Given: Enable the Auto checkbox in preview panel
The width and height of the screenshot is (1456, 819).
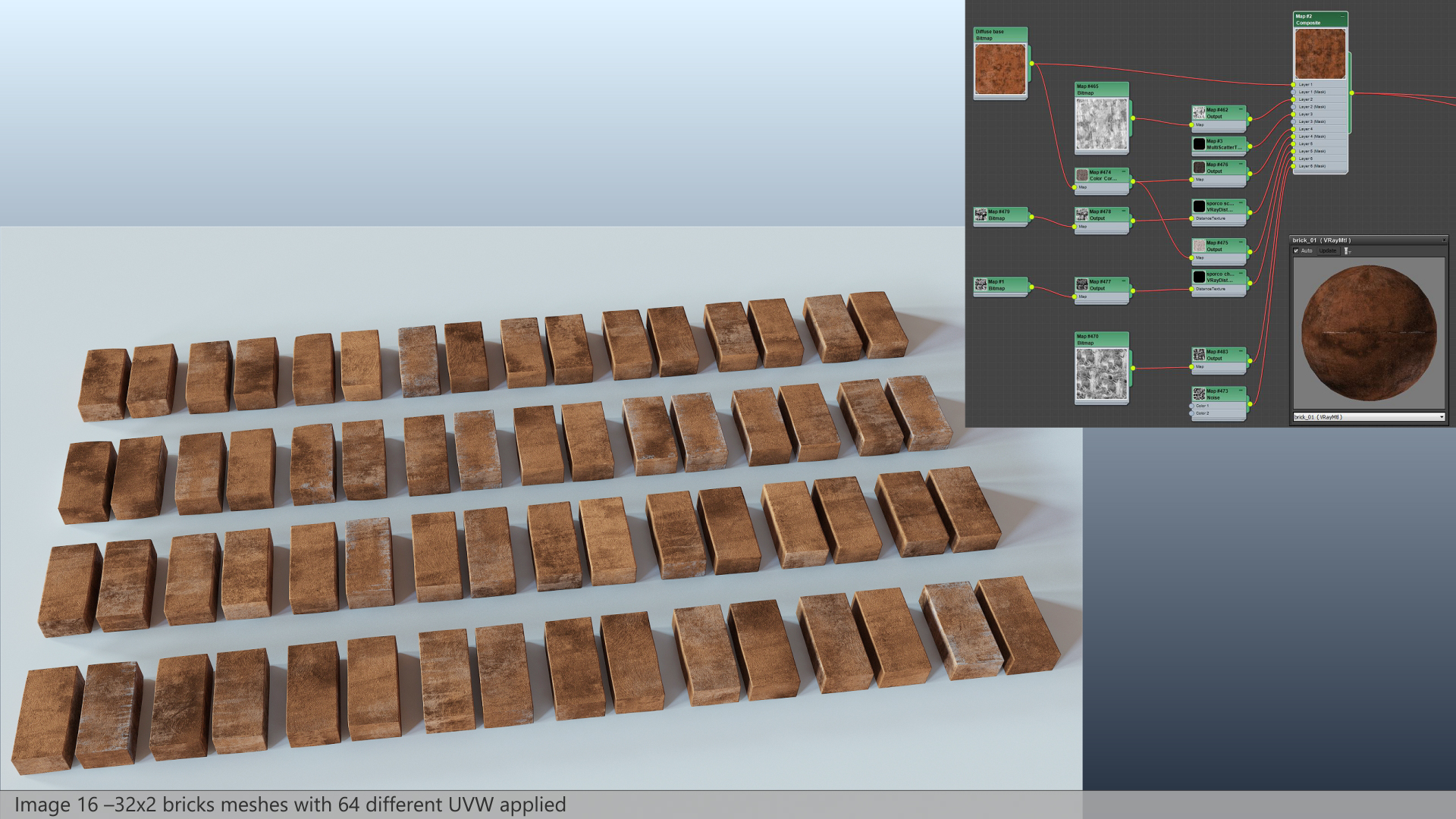Looking at the screenshot, I should tap(1295, 251).
